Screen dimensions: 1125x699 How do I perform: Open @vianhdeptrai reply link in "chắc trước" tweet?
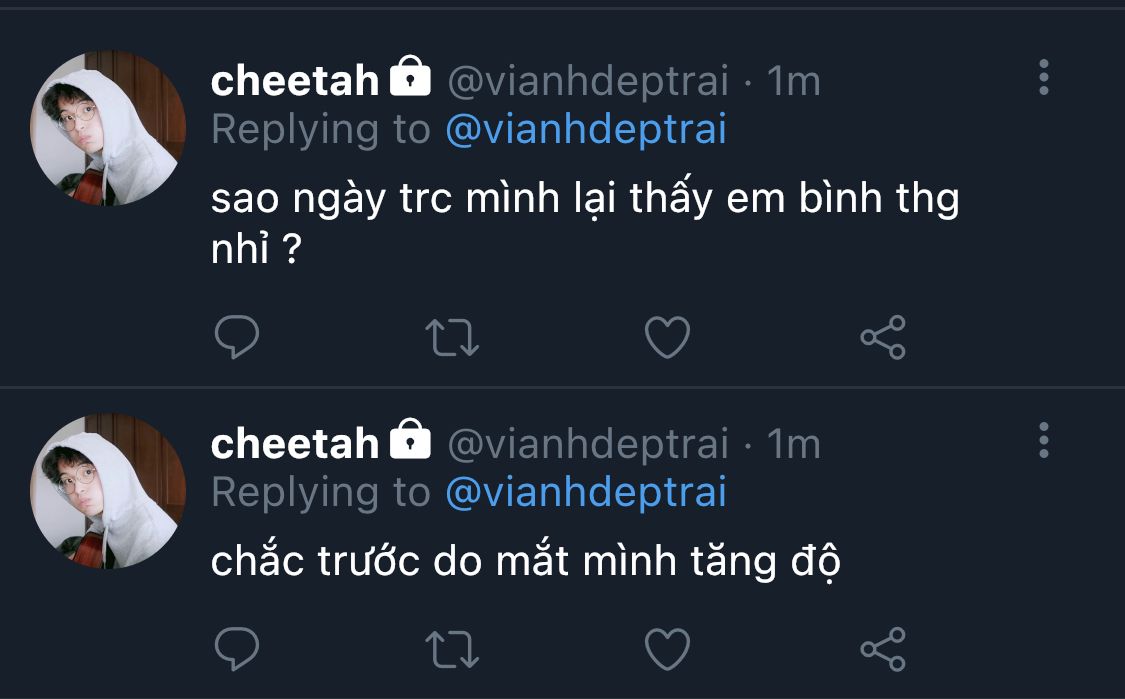click(585, 492)
